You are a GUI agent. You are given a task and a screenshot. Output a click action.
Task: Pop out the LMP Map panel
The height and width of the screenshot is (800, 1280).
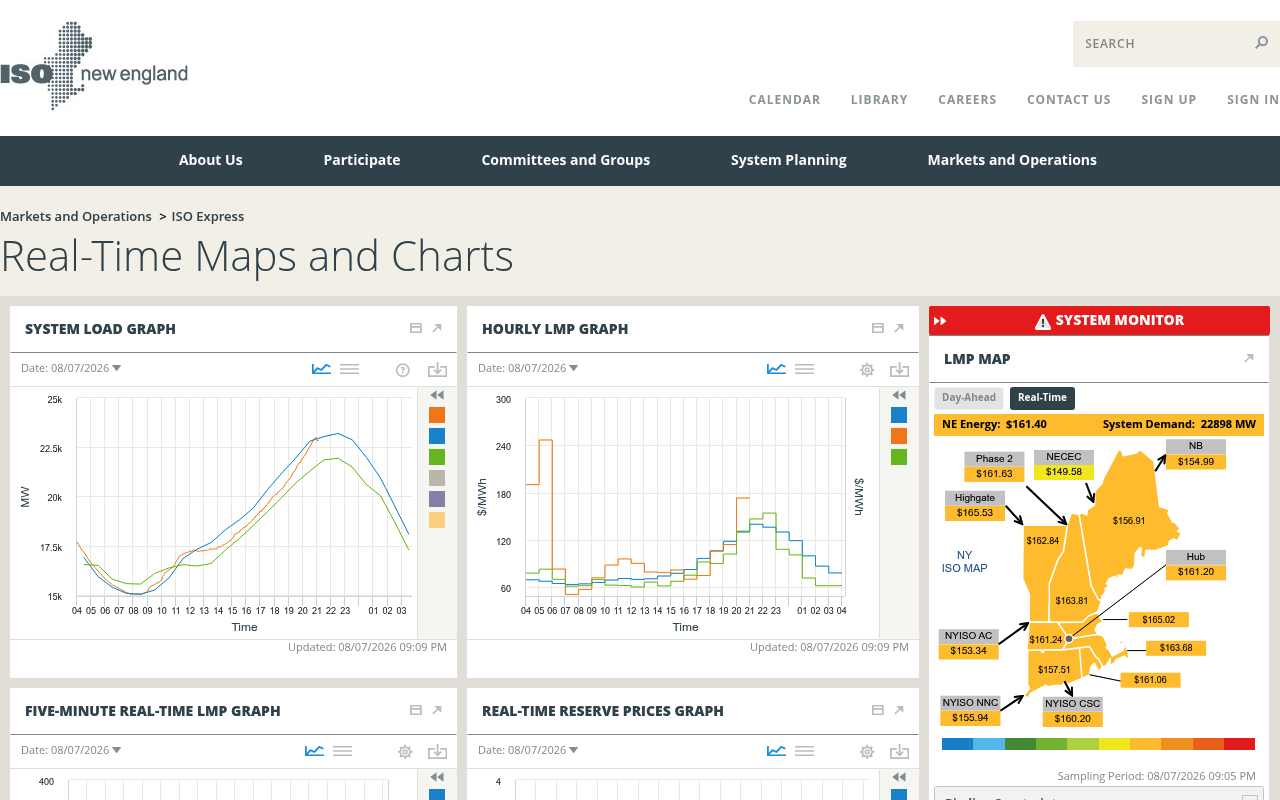point(1249,358)
